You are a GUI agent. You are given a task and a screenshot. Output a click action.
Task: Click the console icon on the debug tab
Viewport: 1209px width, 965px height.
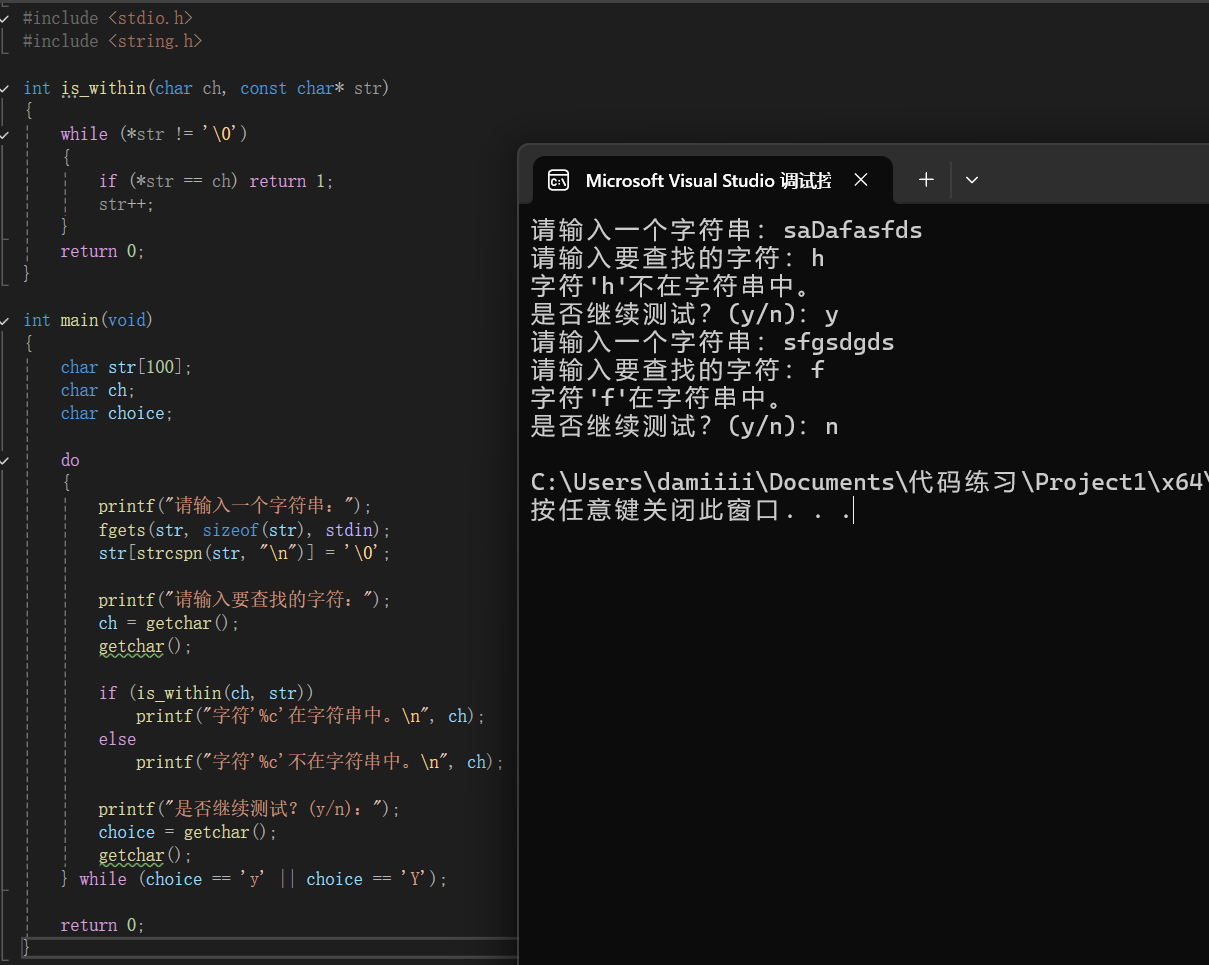click(559, 181)
